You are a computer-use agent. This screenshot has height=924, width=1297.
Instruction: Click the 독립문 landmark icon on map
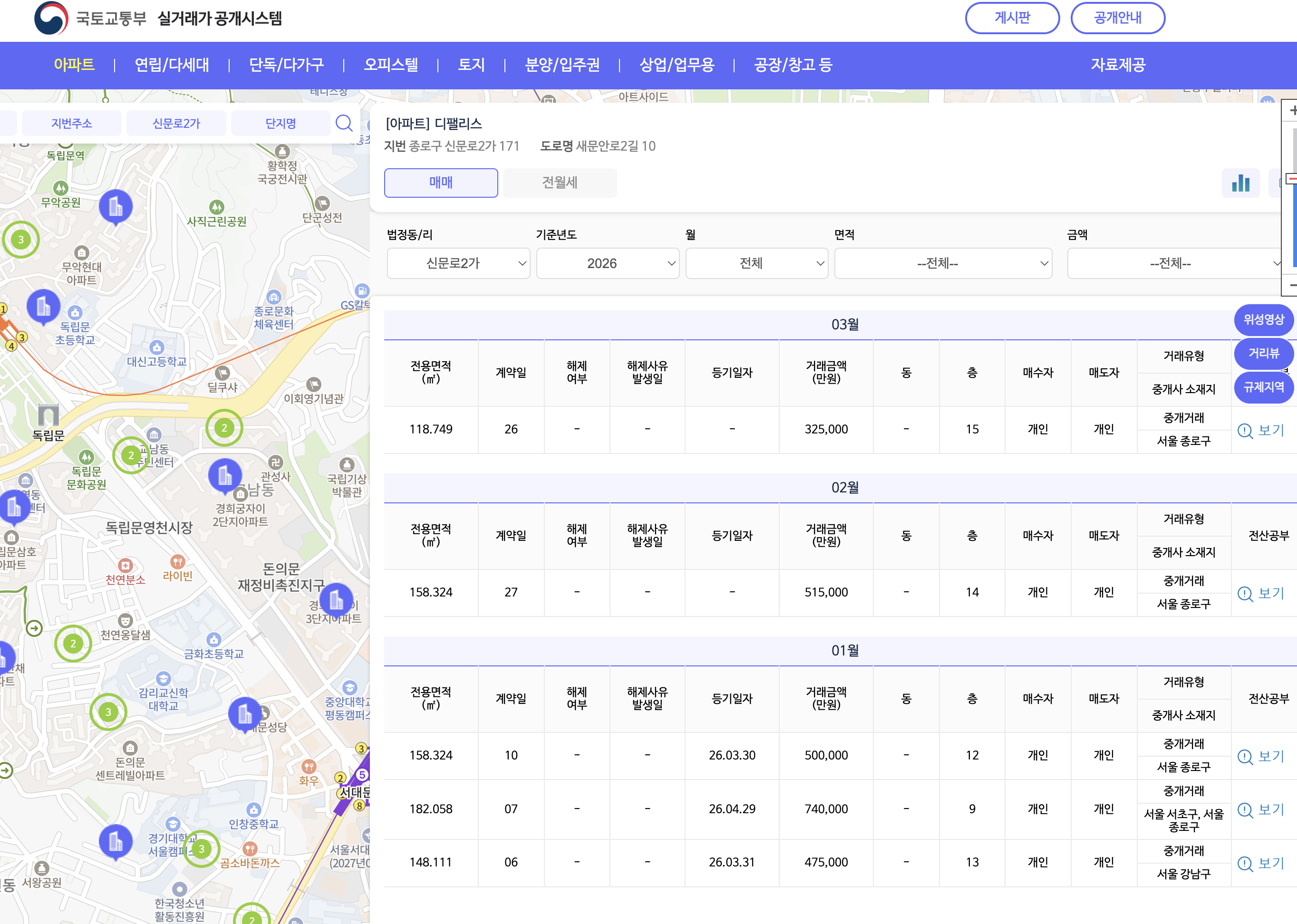click(x=48, y=415)
